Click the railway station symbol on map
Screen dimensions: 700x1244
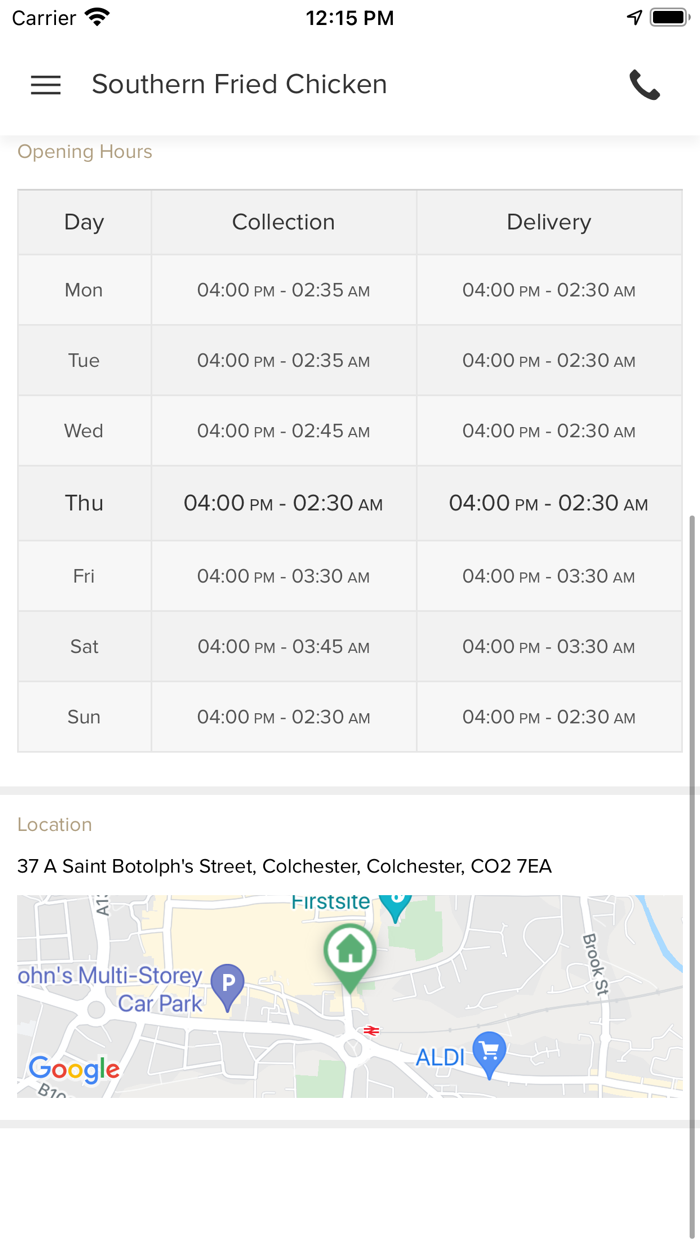click(372, 1030)
